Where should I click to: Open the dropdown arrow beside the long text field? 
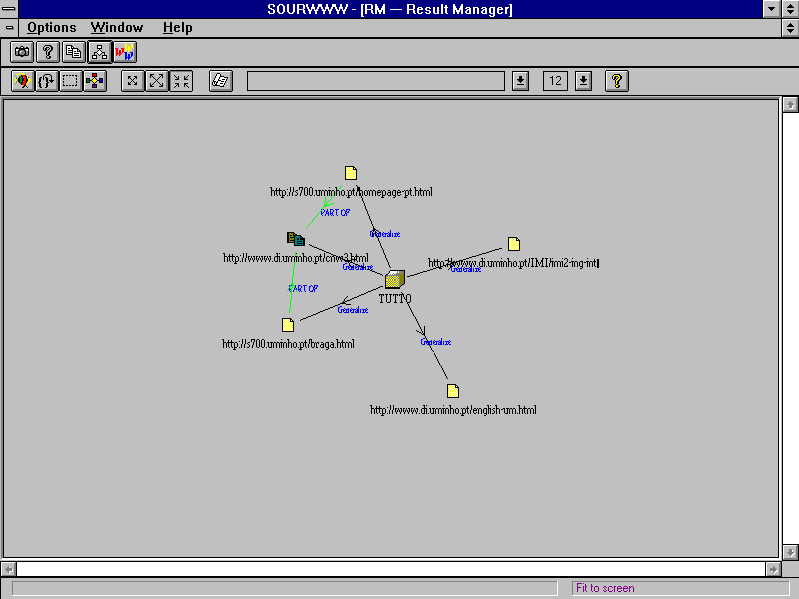(x=520, y=81)
